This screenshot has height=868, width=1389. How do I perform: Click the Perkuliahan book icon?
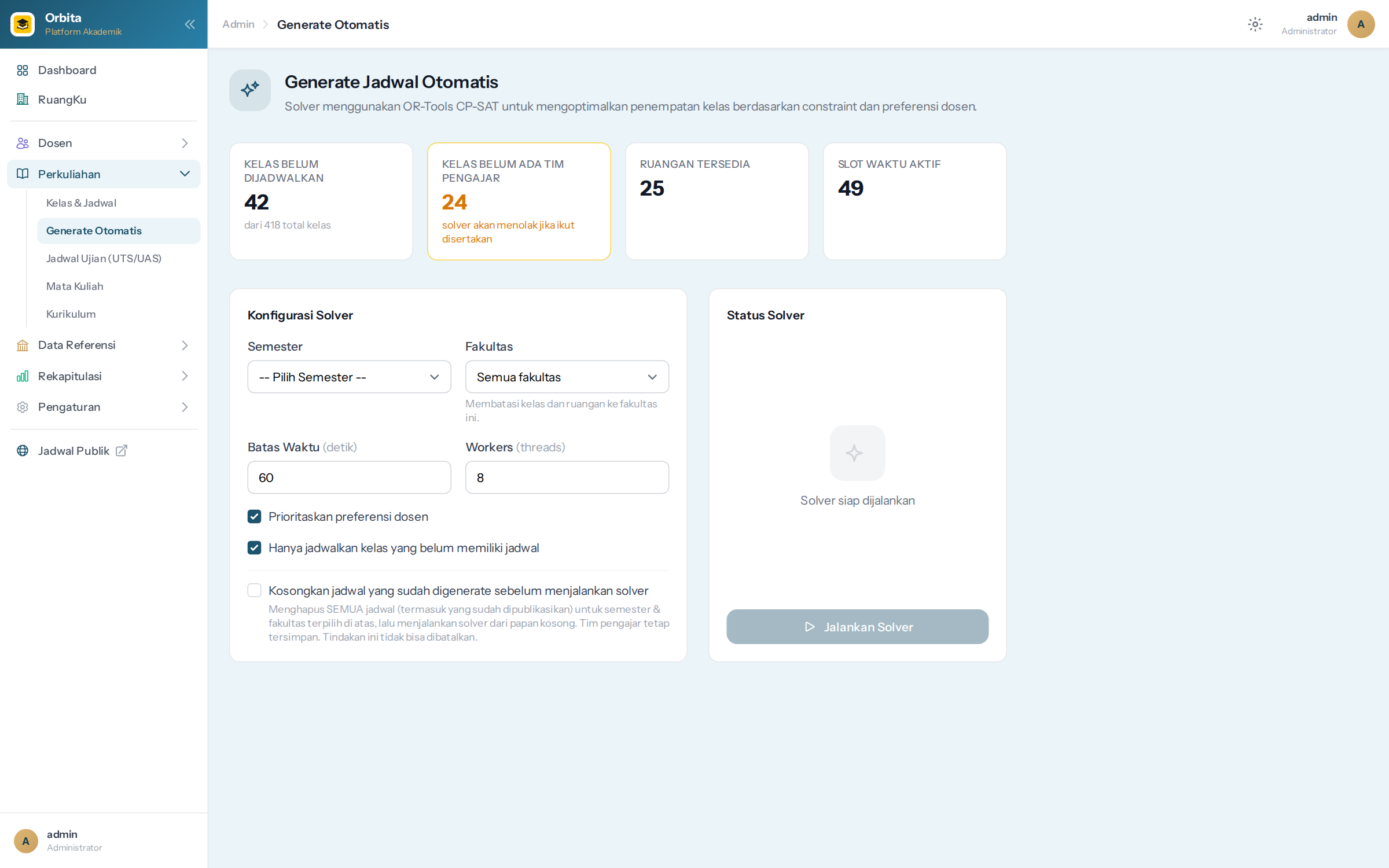click(x=23, y=174)
